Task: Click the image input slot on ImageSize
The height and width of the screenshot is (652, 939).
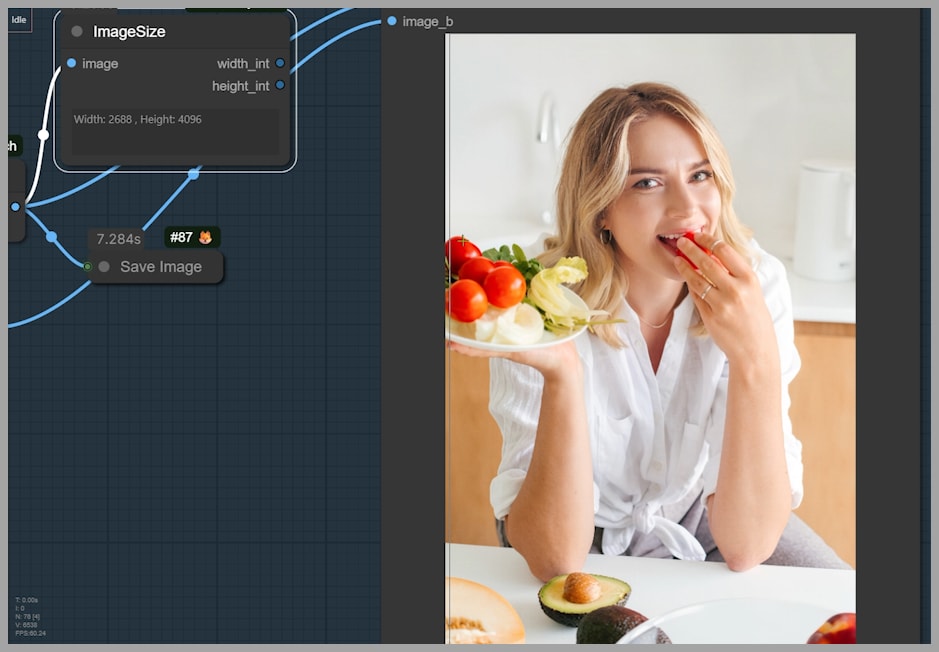Action: [x=71, y=63]
